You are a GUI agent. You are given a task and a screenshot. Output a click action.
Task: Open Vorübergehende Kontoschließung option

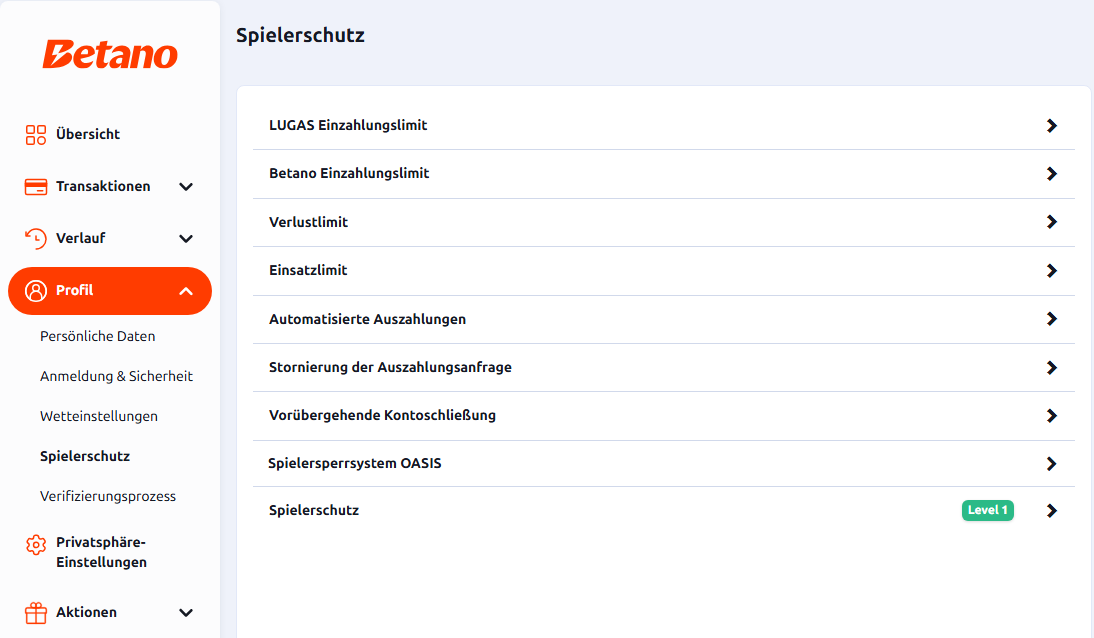click(664, 416)
